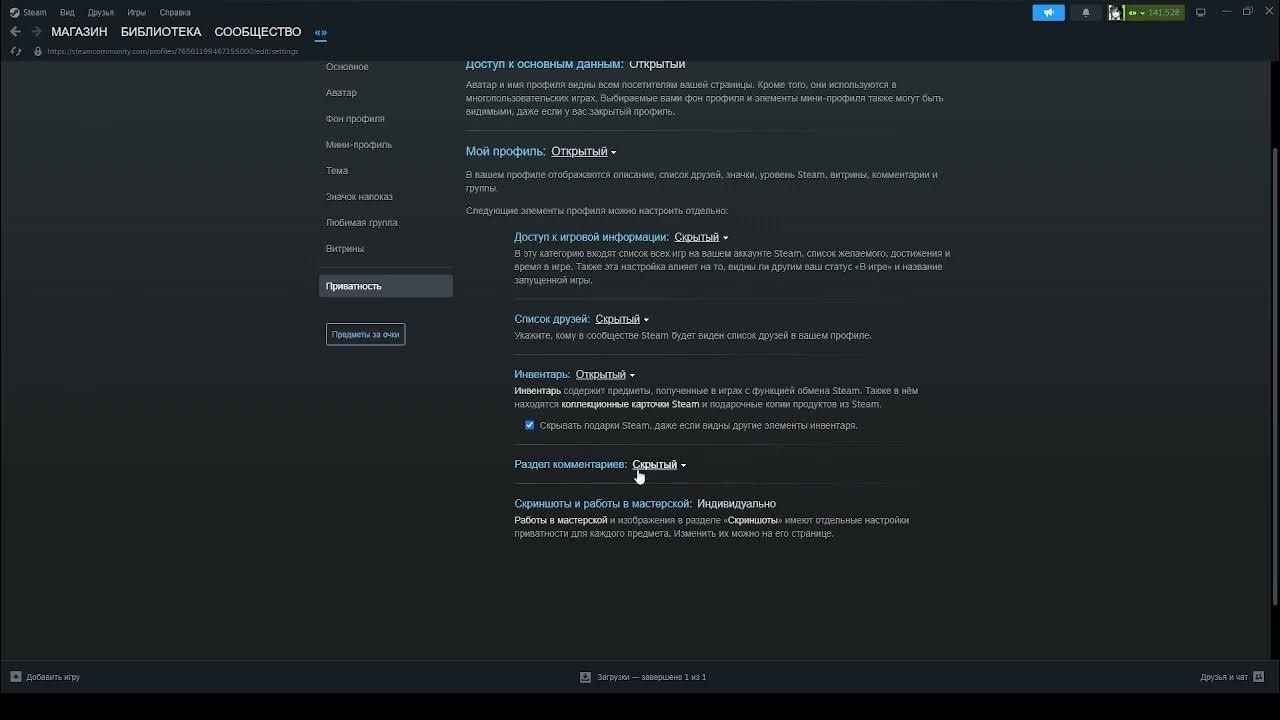Go to БИБЛИОТЕКА tab
1280x720 pixels.
[x=161, y=32]
